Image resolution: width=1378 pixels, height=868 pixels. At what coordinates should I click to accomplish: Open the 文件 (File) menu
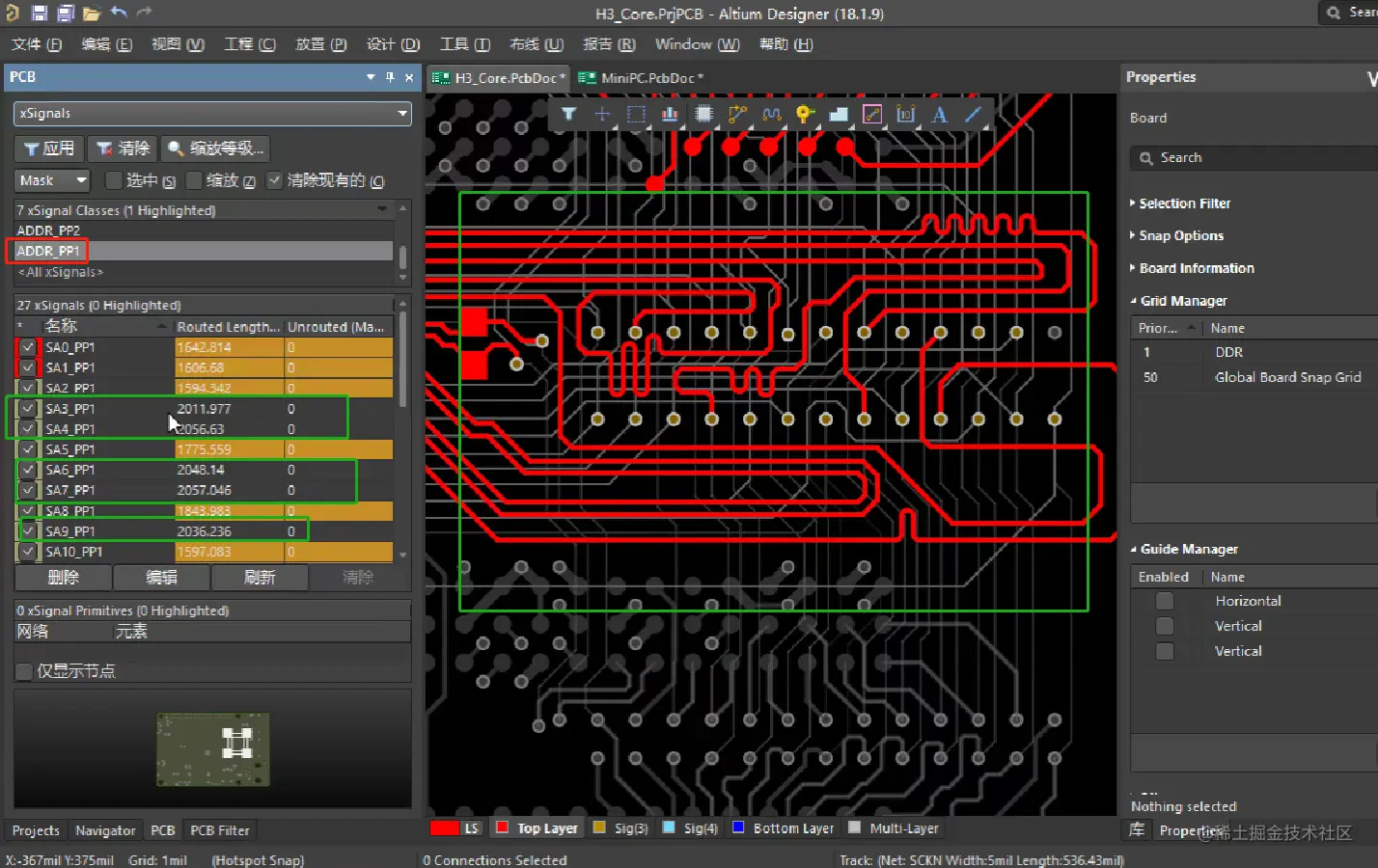(37, 44)
